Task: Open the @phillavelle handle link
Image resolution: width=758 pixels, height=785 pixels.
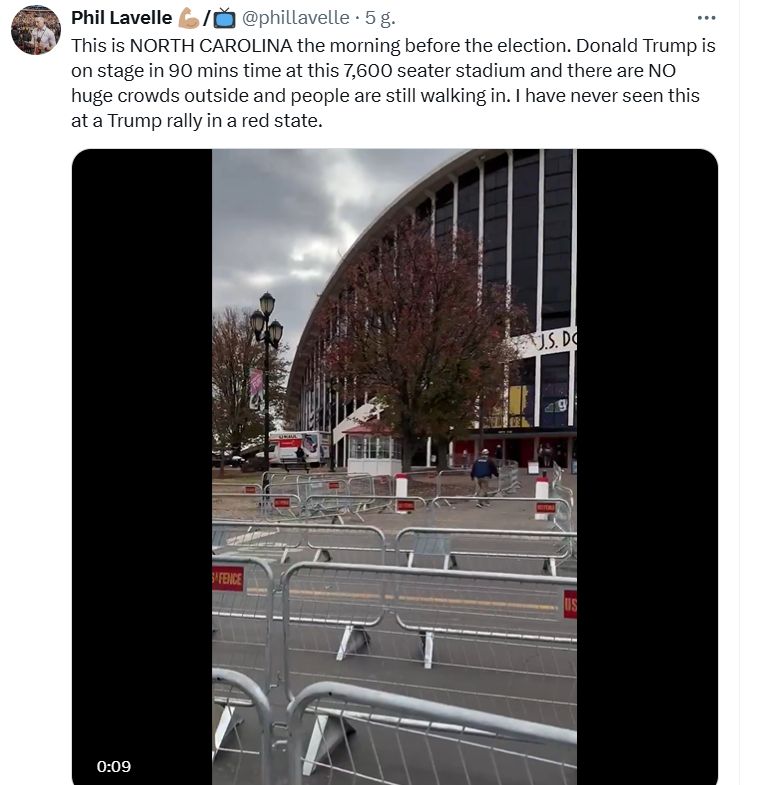Action: pos(295,18)
